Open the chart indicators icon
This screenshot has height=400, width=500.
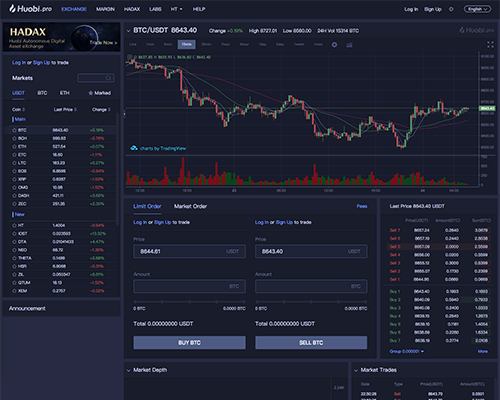[x=349, y=45]
